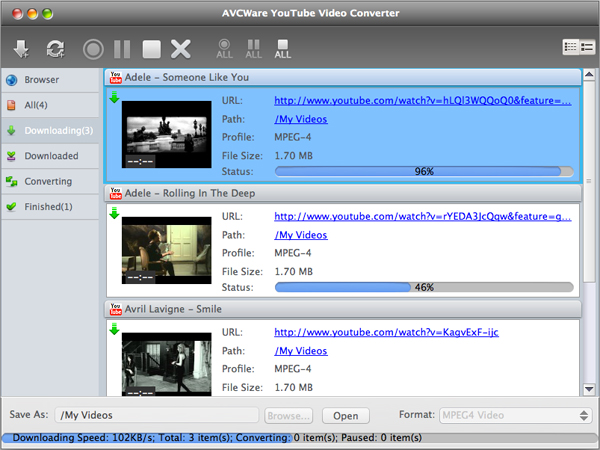Image resolution: width=600 pixels, height=450 pixels.
Task: Click the scroll down arrow of task list
Action: pyautogui.click(x=589, y=389)
